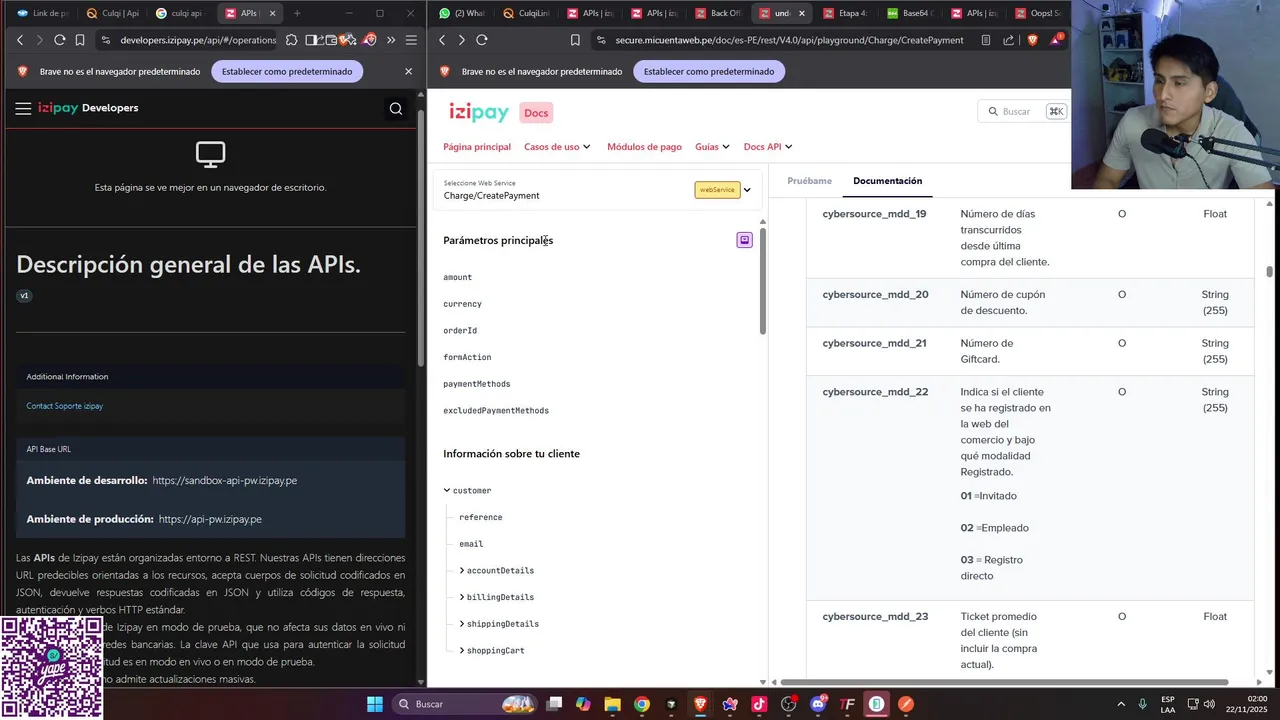Image resolution: width=1280 pixels, height=720 pixels.
Task: Switch to the Culqi | Api tab in left window
Action: pos(112,13)
